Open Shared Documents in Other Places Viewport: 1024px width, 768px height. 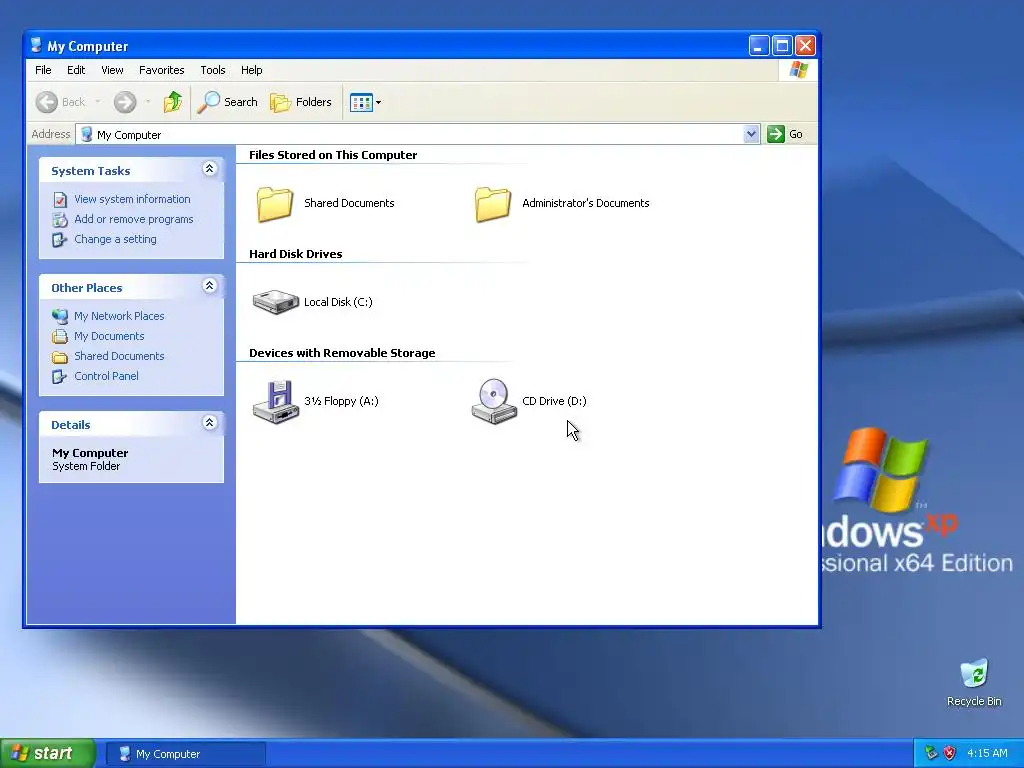point(119,356)
